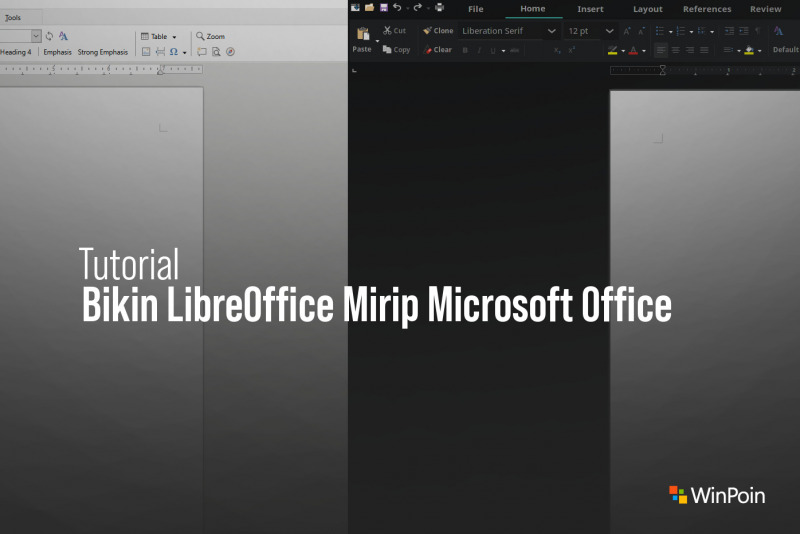
Task: Toggle bulleted list
Action: click(660, 31)
